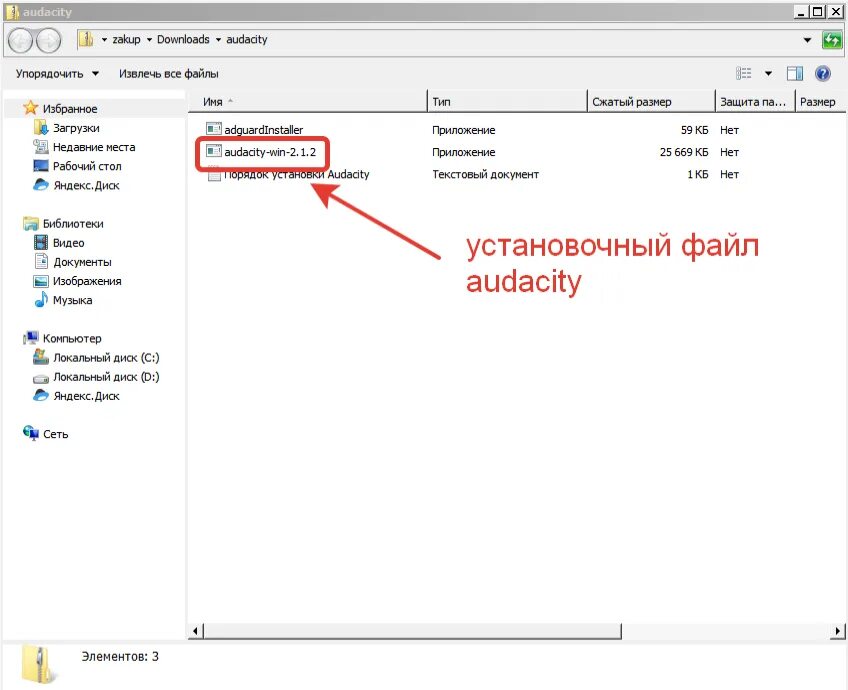Viewport: 848px width, 690px height.
Task: Click the adguardInstaller application icon
Action: (214, 129)
